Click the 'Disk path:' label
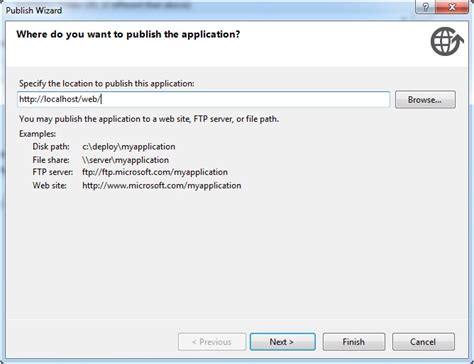474x364 pixels. point(51,147)
